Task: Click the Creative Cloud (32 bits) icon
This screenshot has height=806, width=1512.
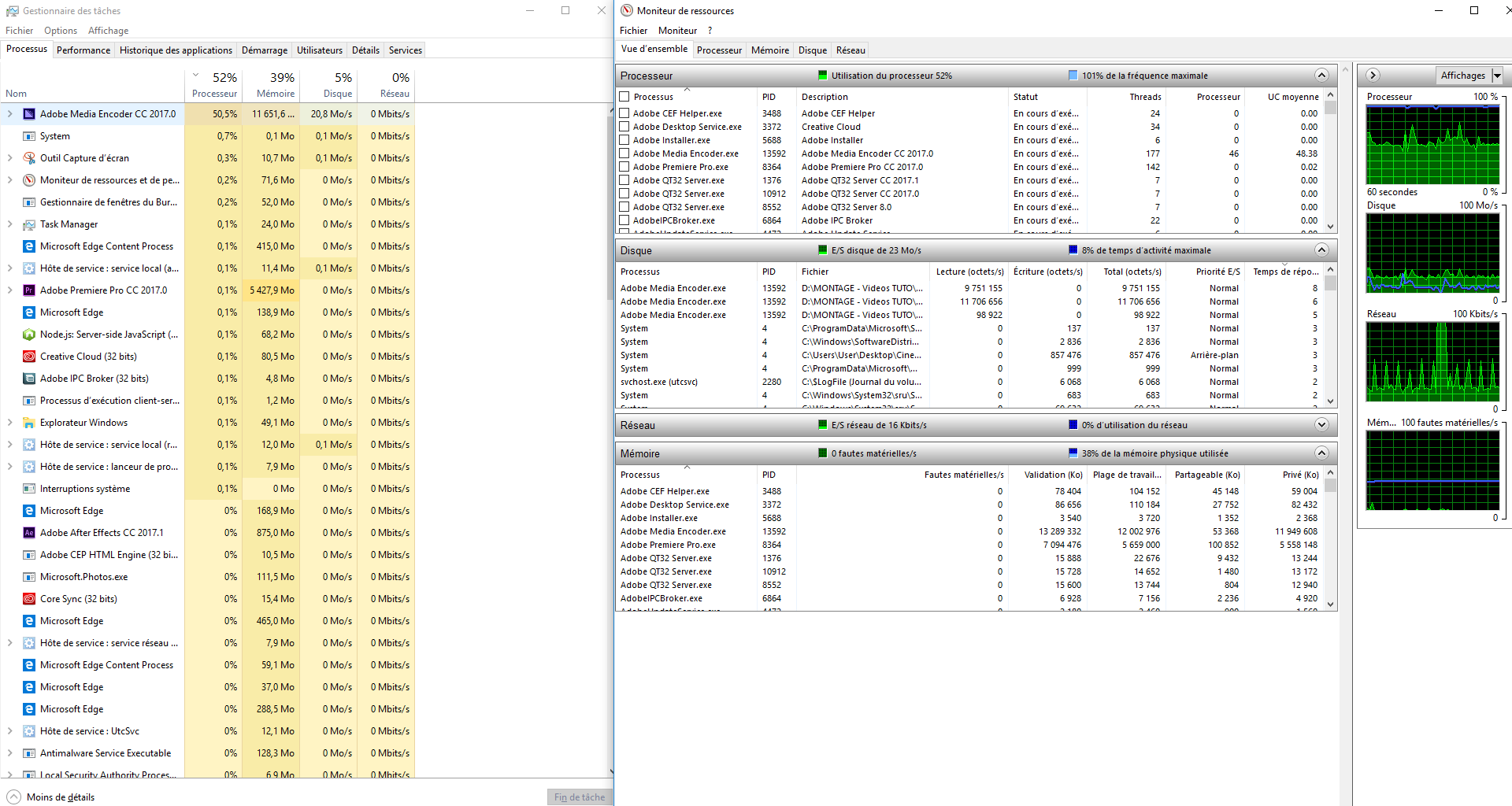Action: 29,357
